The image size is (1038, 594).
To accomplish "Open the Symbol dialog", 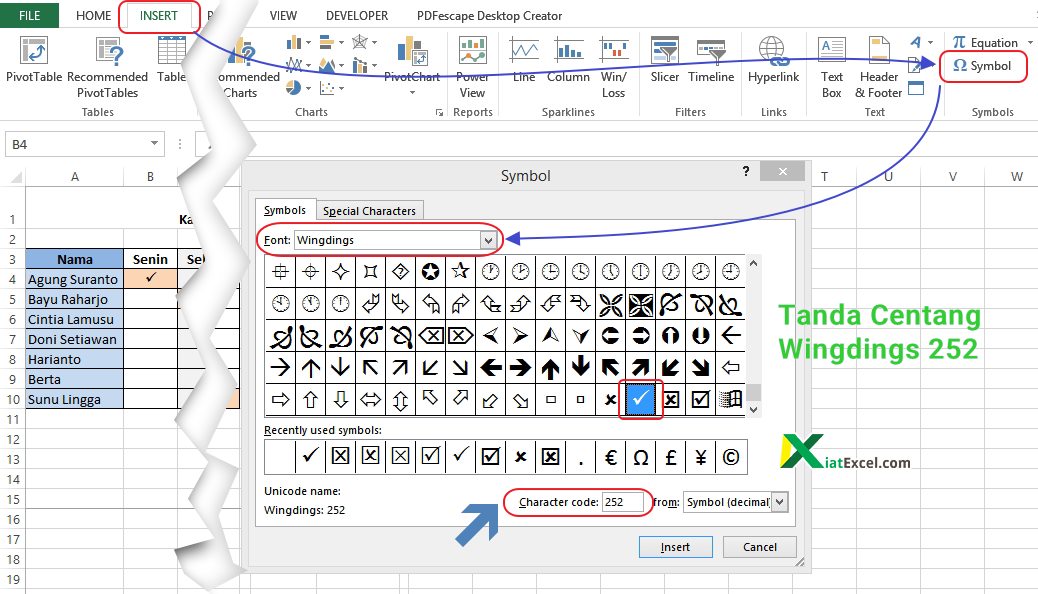I will click(983, 67).
